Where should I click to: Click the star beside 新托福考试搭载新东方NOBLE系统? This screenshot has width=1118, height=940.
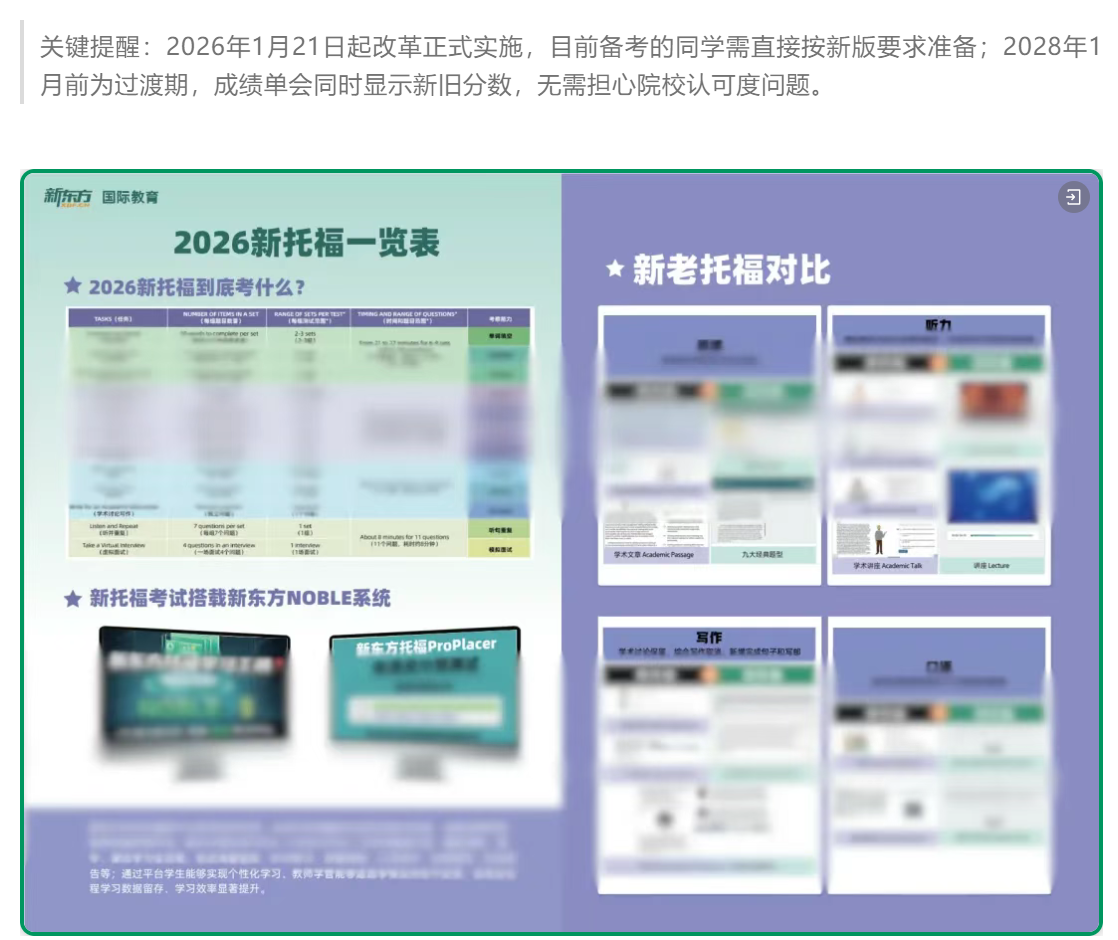point(73,598)
